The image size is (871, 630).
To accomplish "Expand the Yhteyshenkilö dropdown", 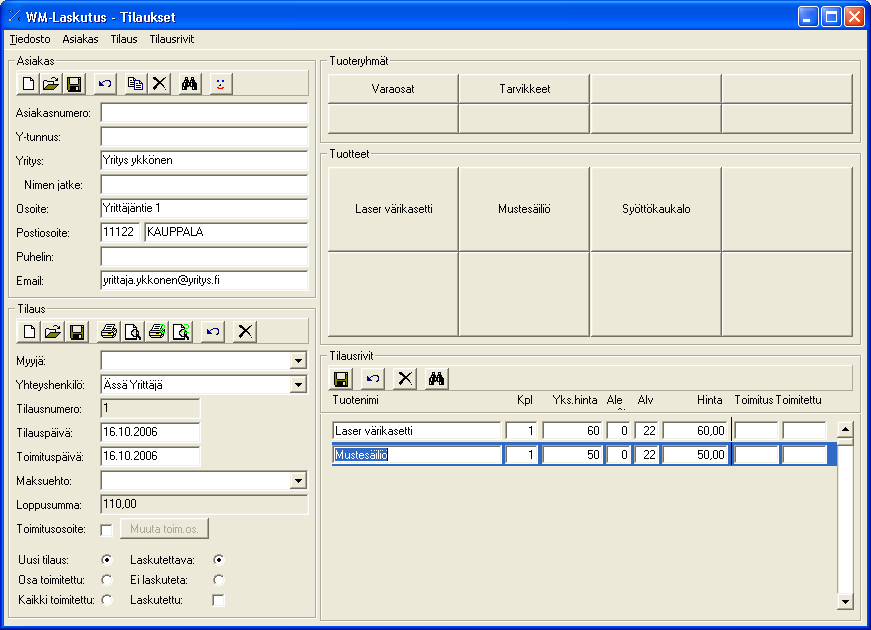I will tap(298, 385).
